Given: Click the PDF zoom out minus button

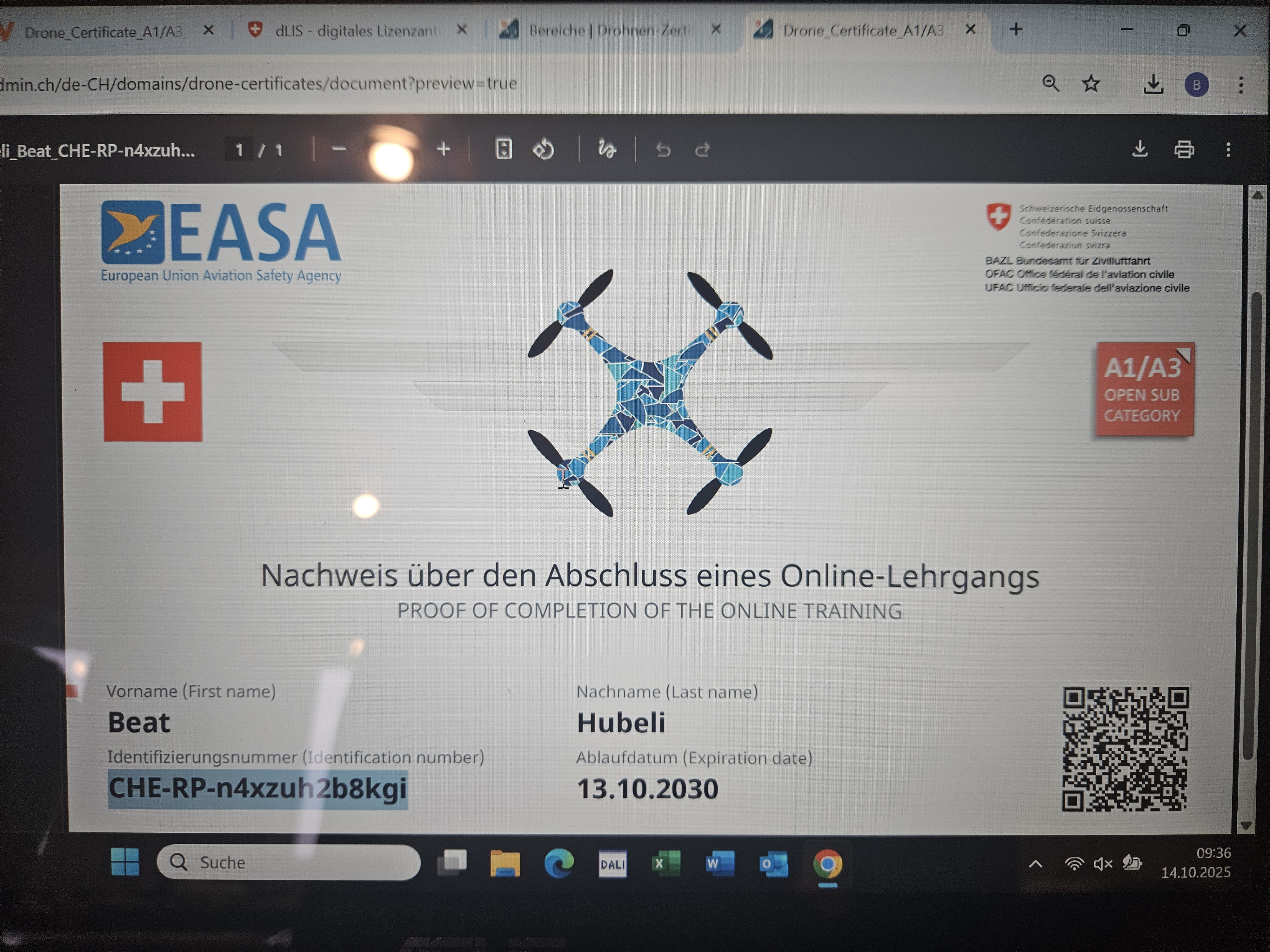Looking at the screenshot, I should 339,150.
